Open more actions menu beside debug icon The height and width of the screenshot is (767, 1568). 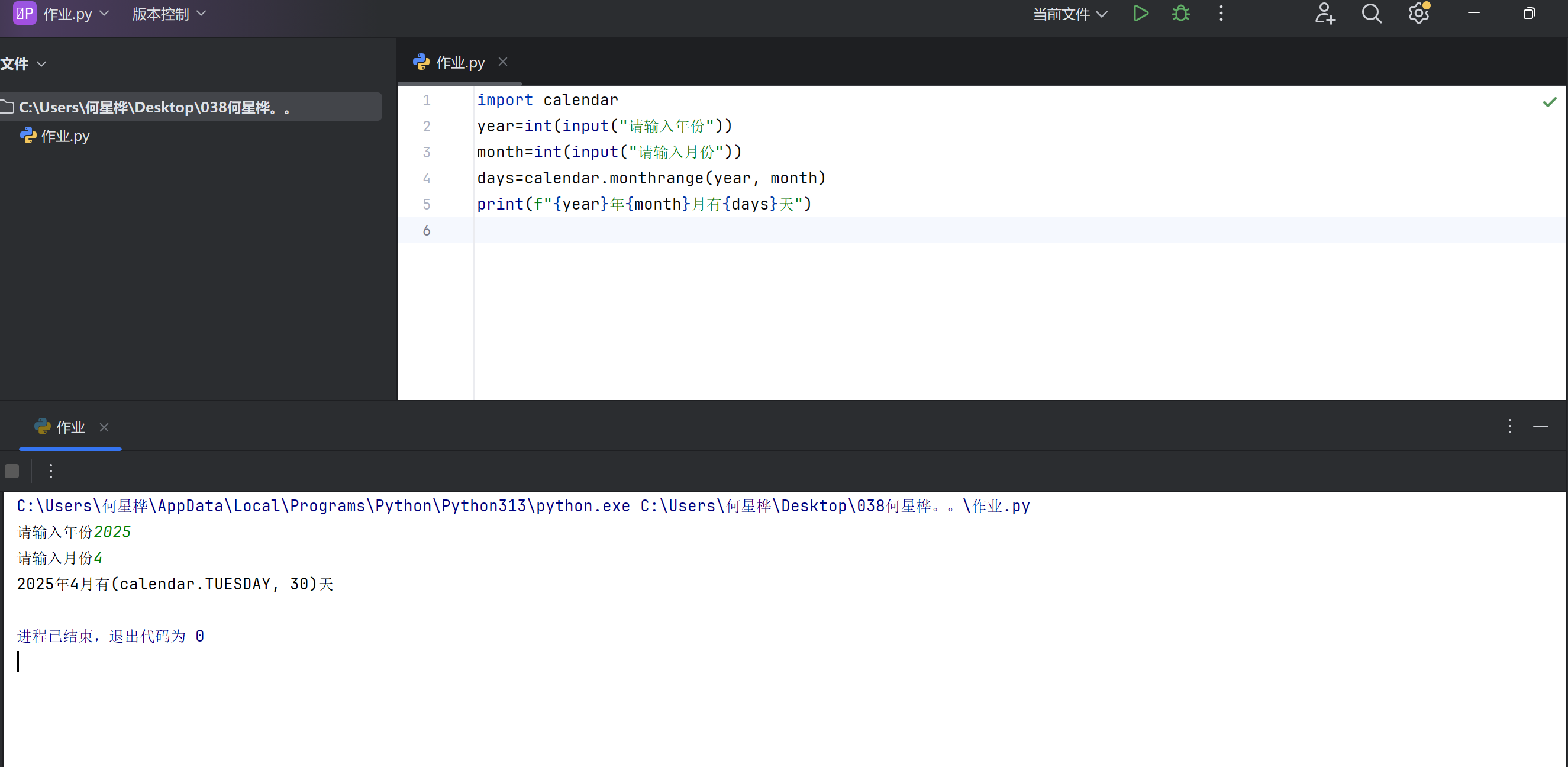1221,14
